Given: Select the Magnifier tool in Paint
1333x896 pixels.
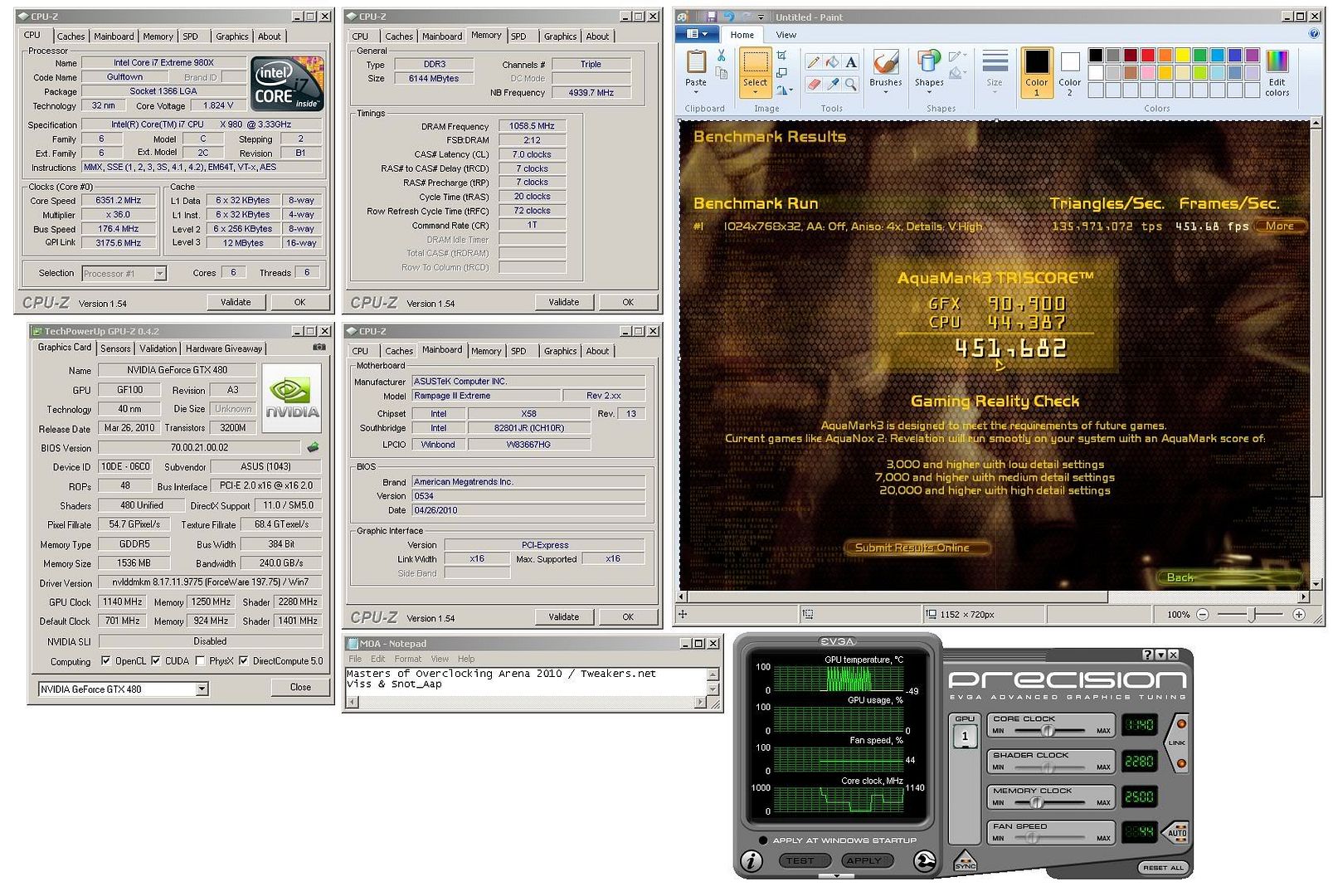Looking at the screenshot, I should click(x=851, y=84).
